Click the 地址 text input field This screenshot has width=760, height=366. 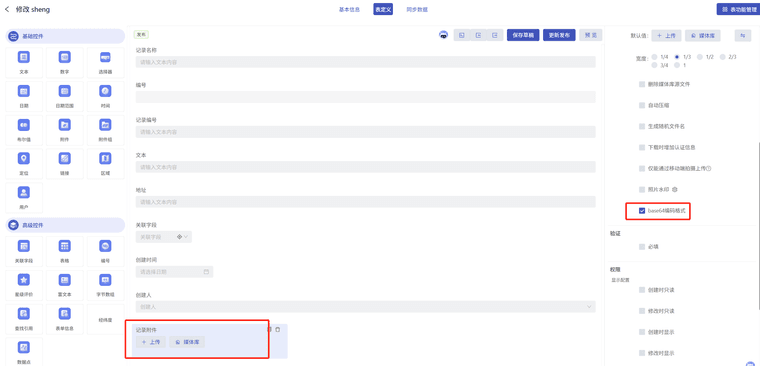pyautogui.click(x=365, y=202)
